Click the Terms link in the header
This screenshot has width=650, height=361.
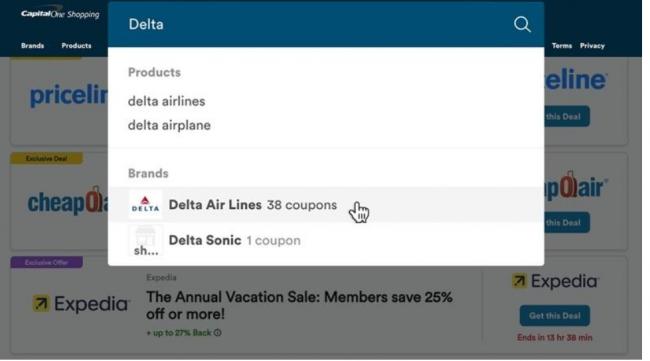pos(562,46)
